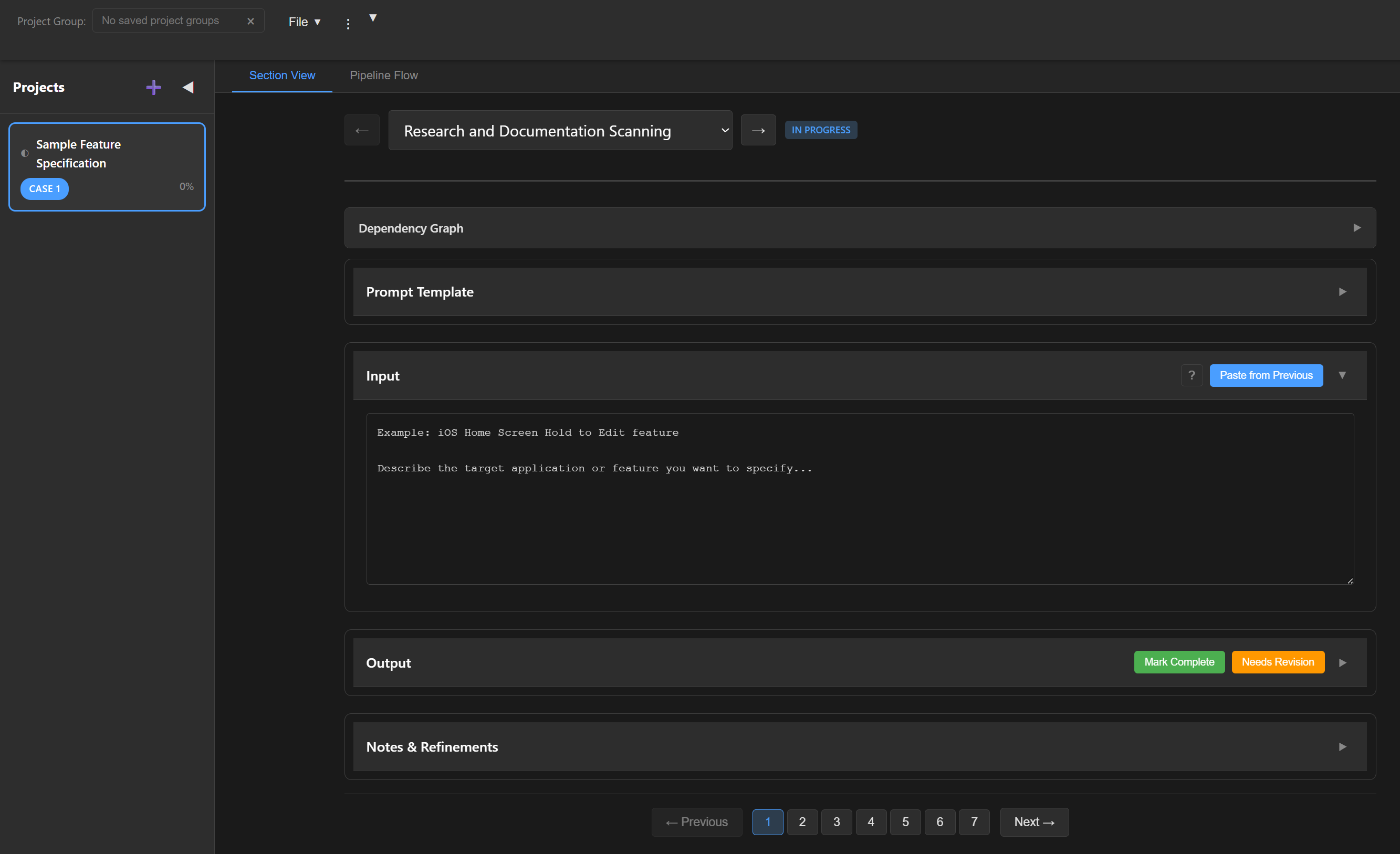Viewport: 1400px width, 854px height.
Task: Expand the Output section
Action: tap(1343, 662)
